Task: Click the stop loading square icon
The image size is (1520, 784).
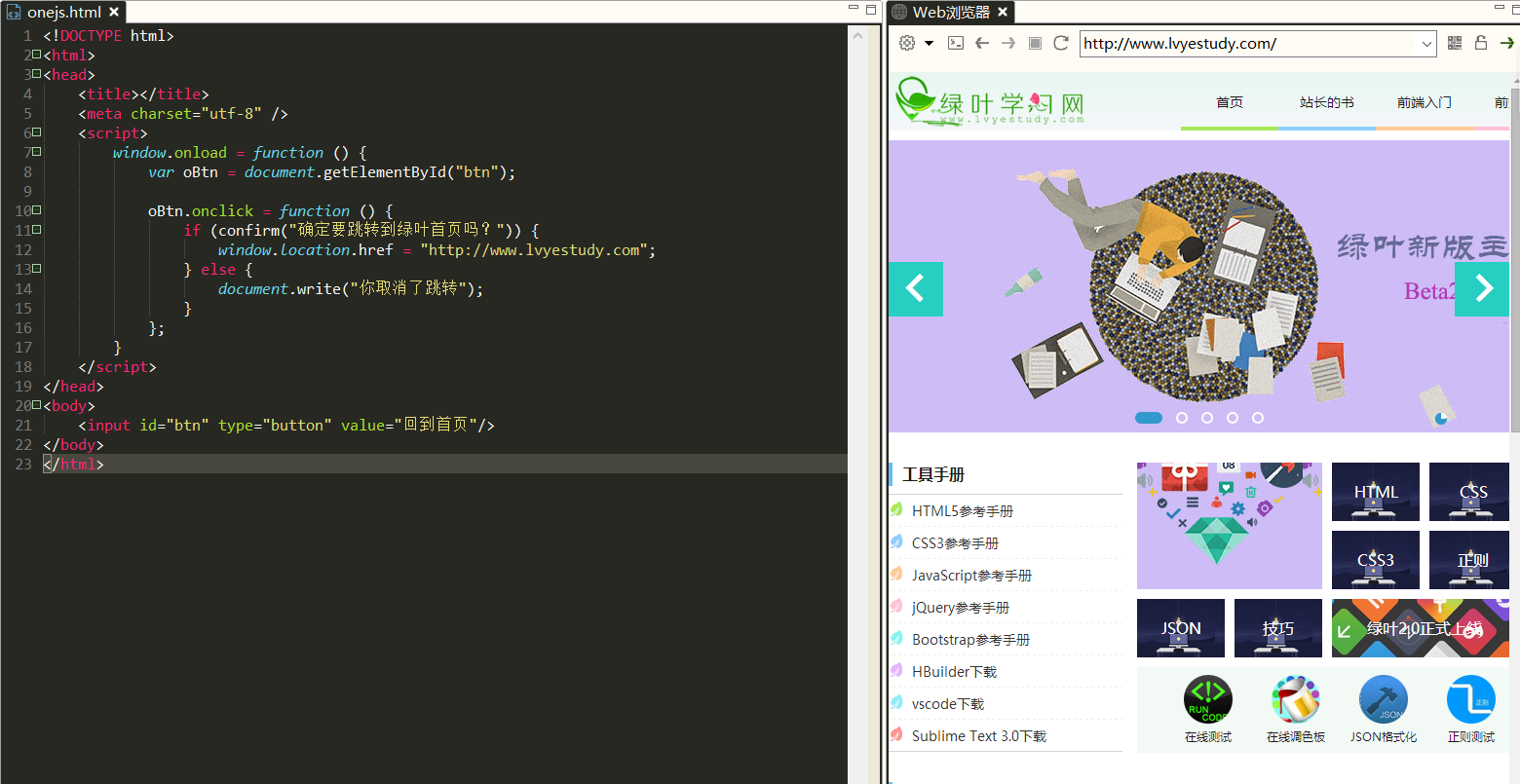Action: tap(1034, 43)
